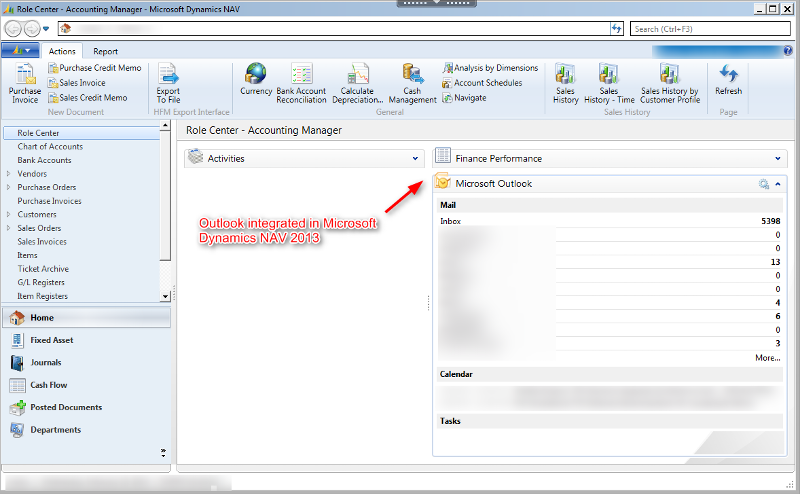Expand the Vendors tree node
This screenshot has width=800, height=494.
pos(9,174)
